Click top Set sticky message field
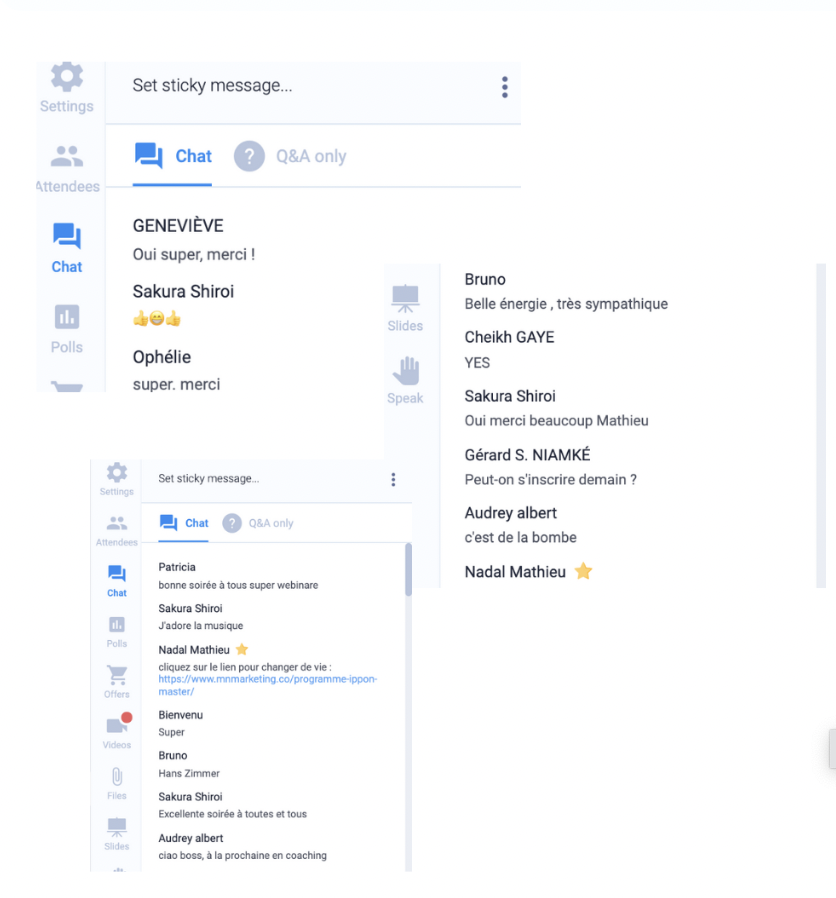 tap(212, 85)
